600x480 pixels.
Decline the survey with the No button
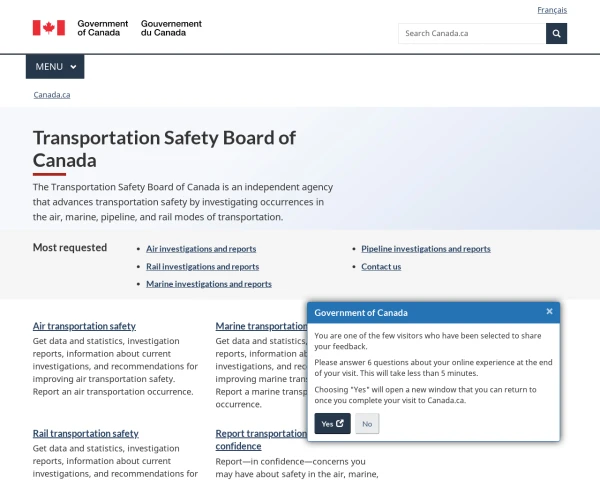coord(367,423)
